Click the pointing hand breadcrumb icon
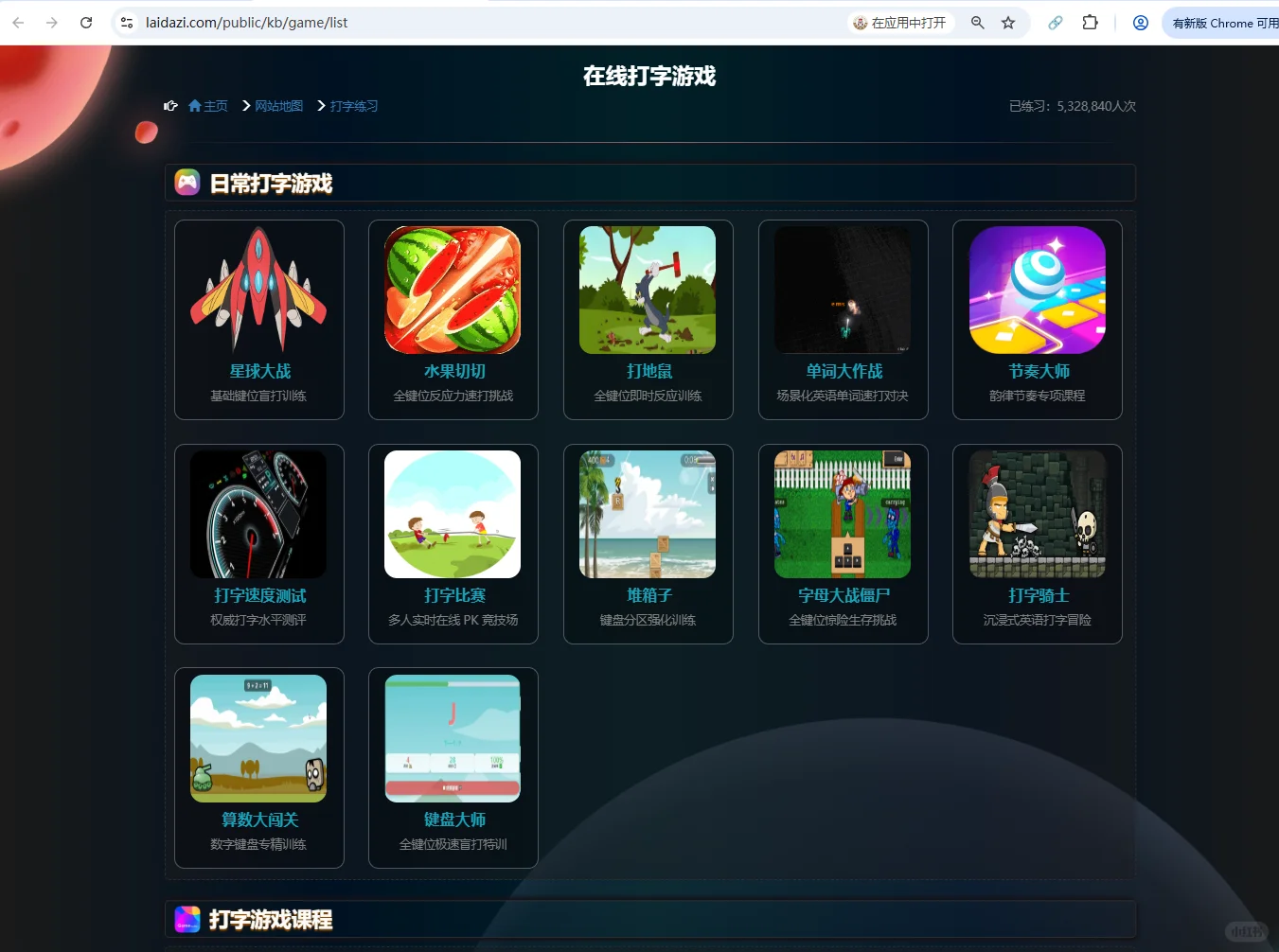Image resolution: width=1279 pixels, height=952 pixels. point(170,106)
